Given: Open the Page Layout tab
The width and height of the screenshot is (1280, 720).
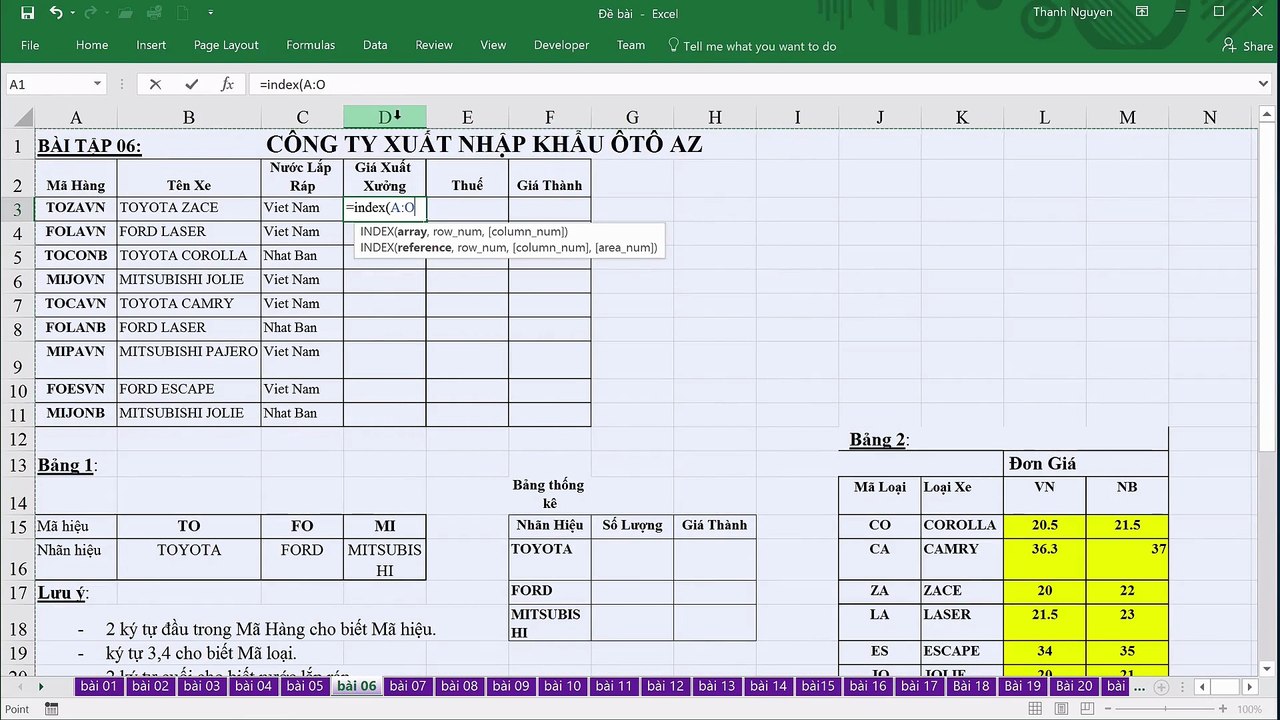Looking at the screenshot, I should [x=226, y=45].
